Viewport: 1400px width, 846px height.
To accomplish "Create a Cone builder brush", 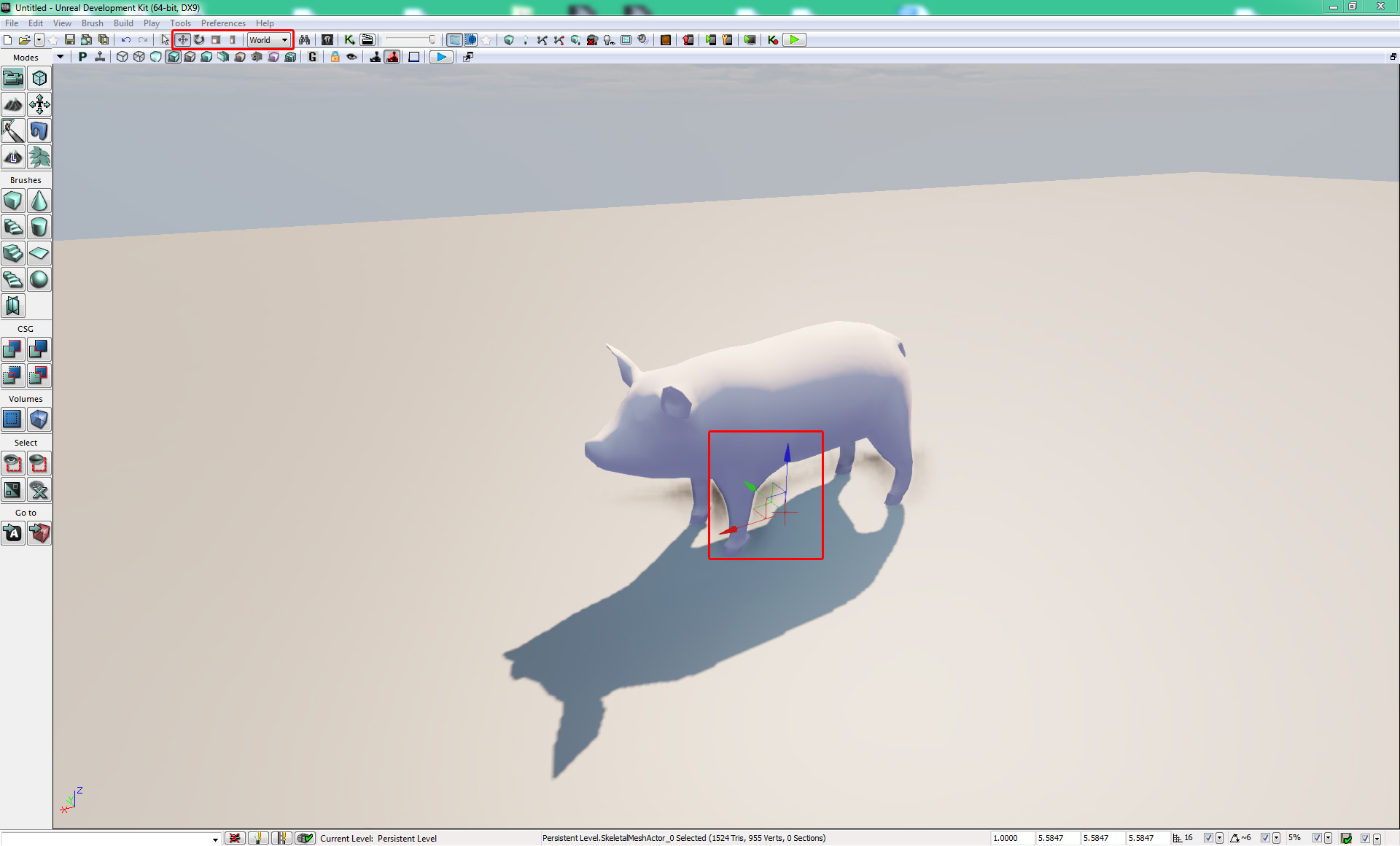I will (x=39, y=201).
